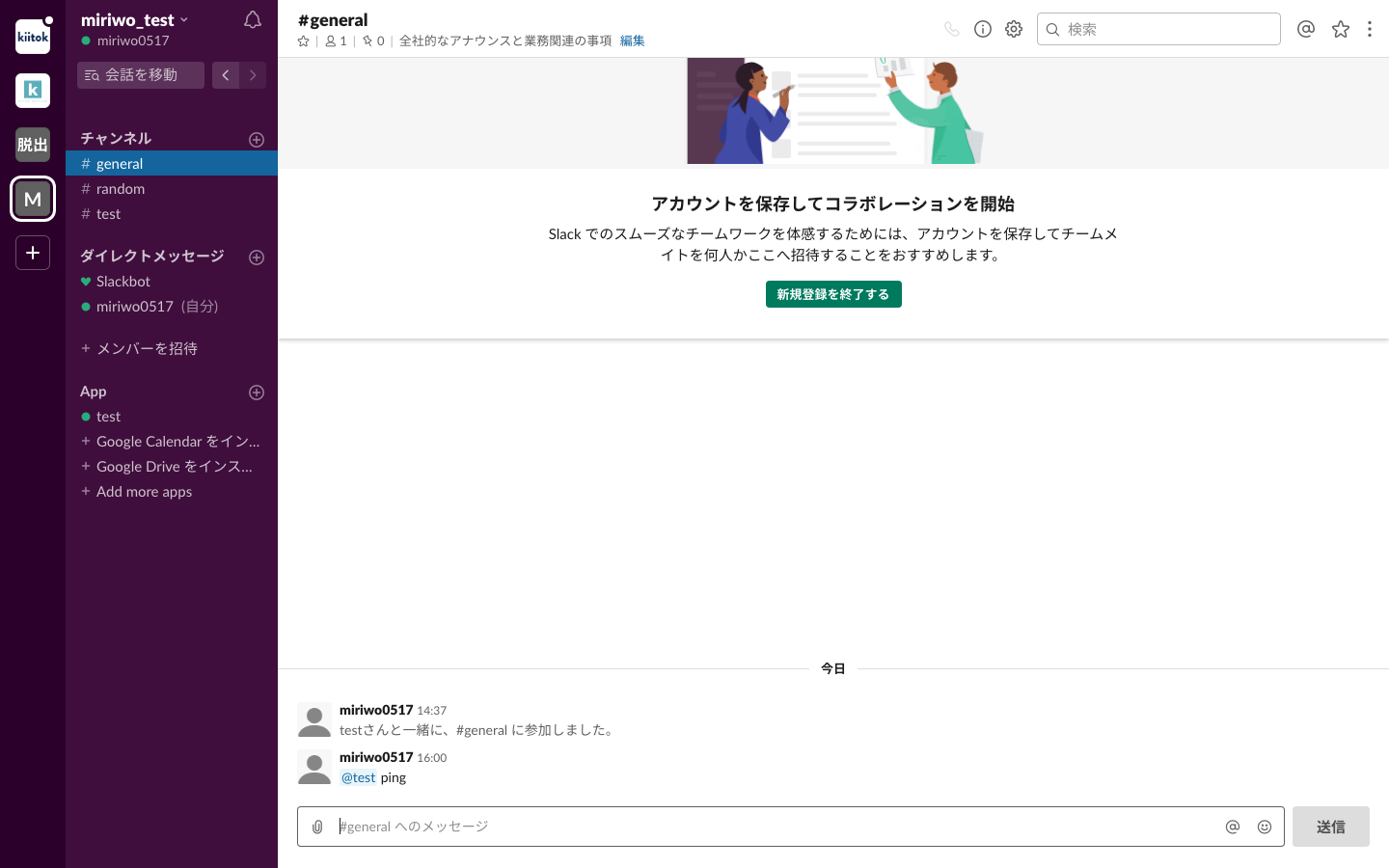1389x868 pixels.
Task: Click the 新規登録を終了する button
Action: [833, 294]
